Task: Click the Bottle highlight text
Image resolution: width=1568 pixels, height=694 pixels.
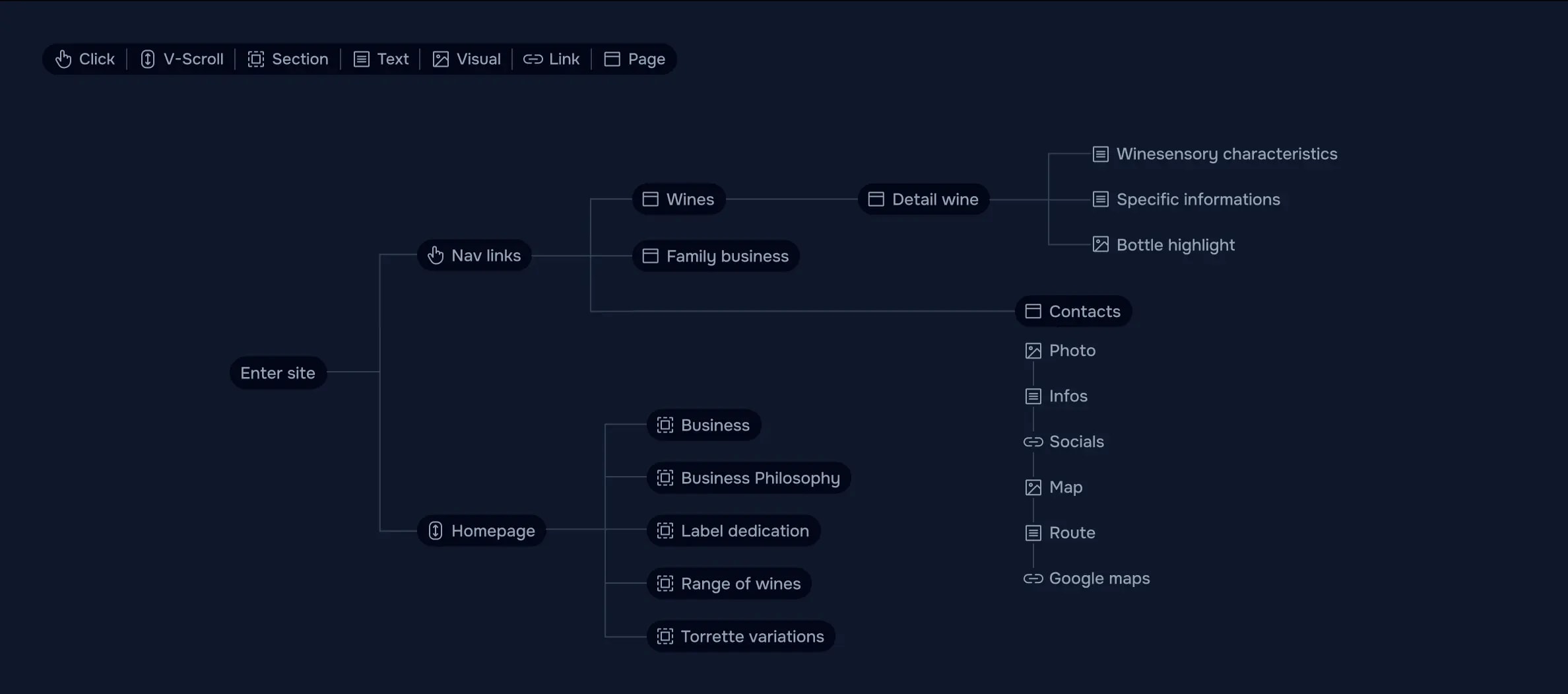Action: (1175, 245)
